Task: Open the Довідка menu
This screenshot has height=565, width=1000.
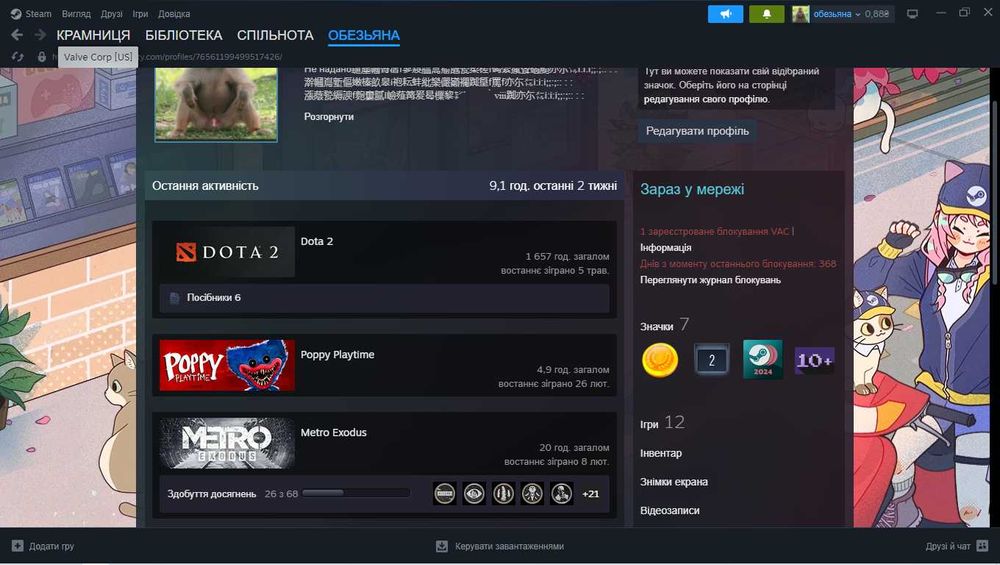Action: [x=174, y=13]
